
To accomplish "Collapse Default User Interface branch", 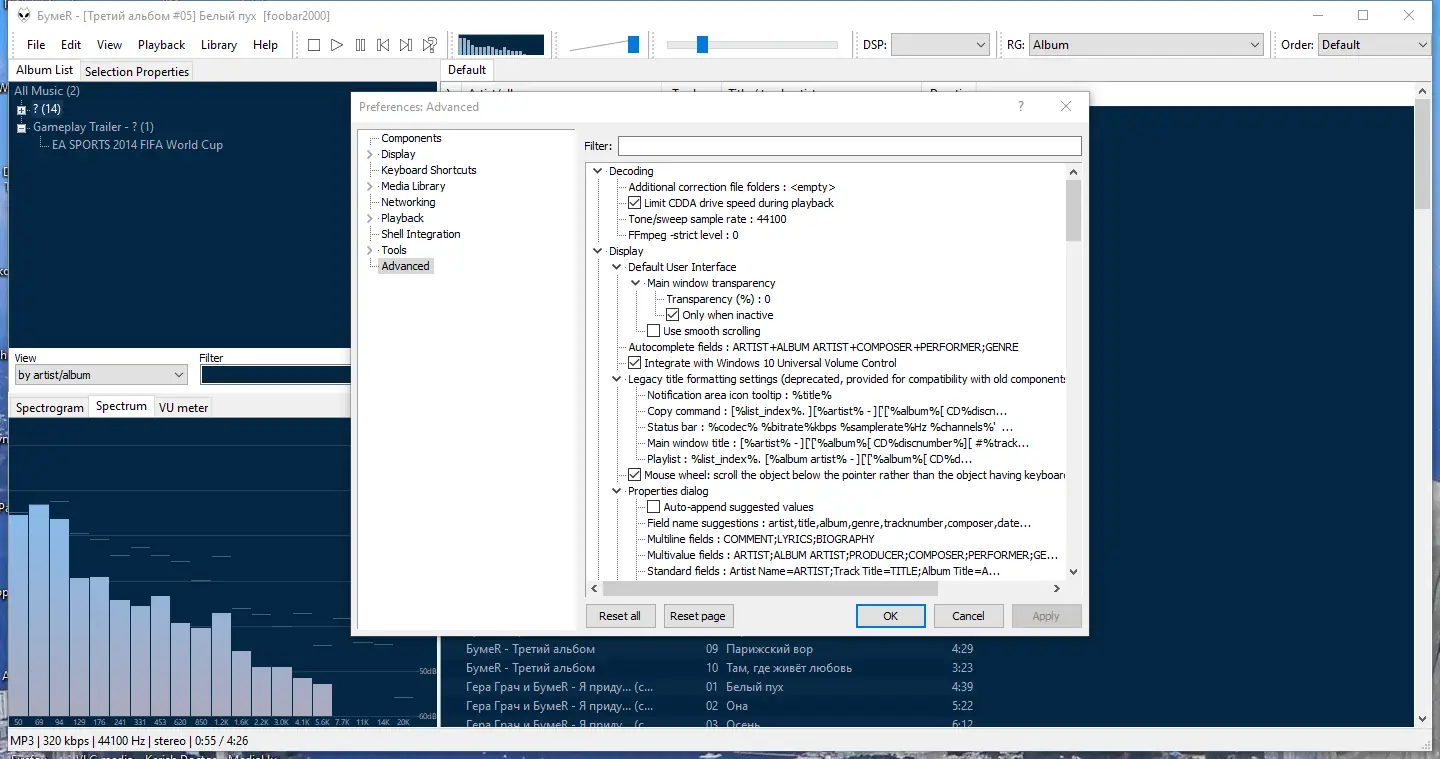I will pyautogui.click(x=617, y=267).
